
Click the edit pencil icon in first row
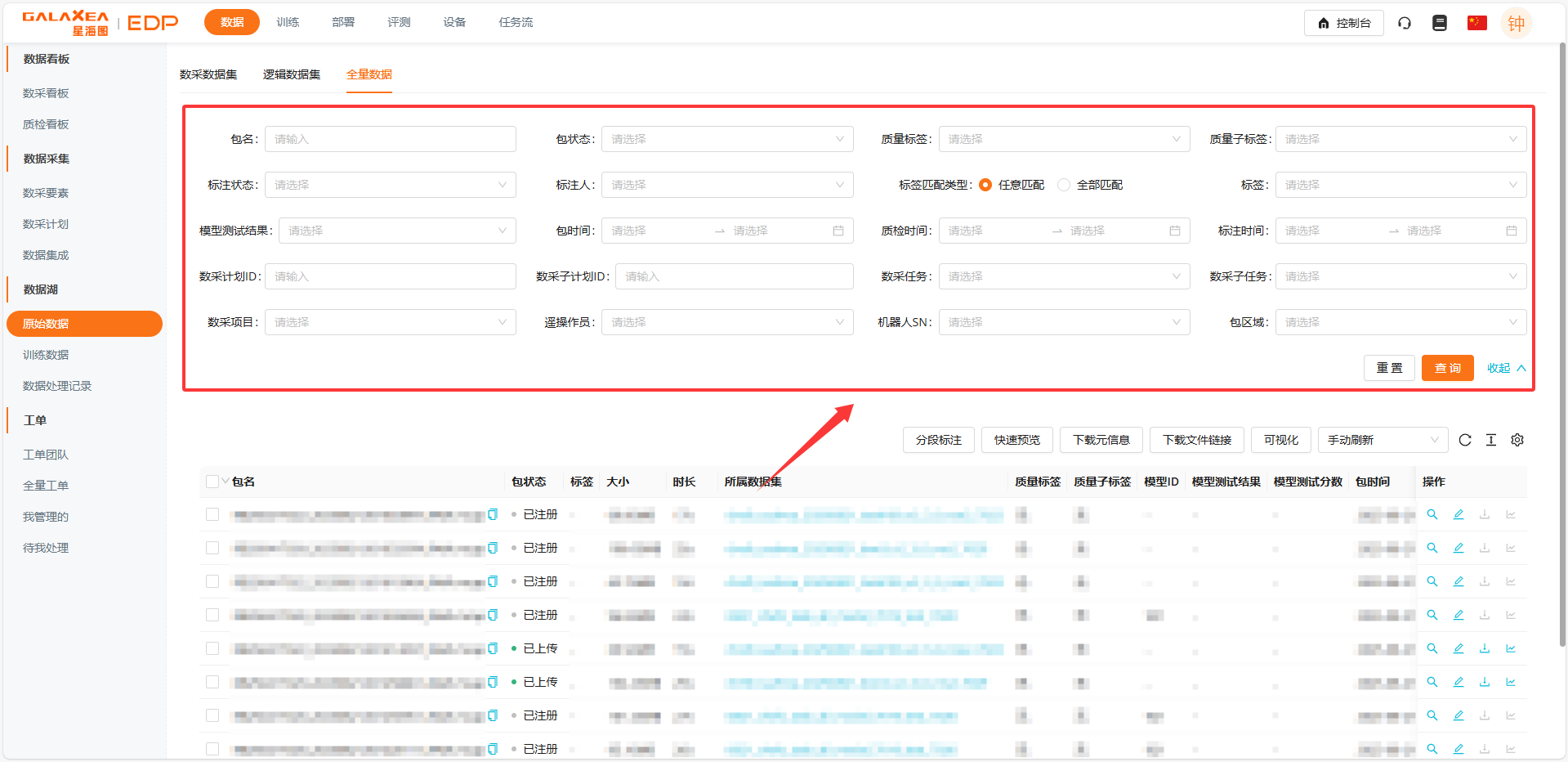pos(1459,514)
